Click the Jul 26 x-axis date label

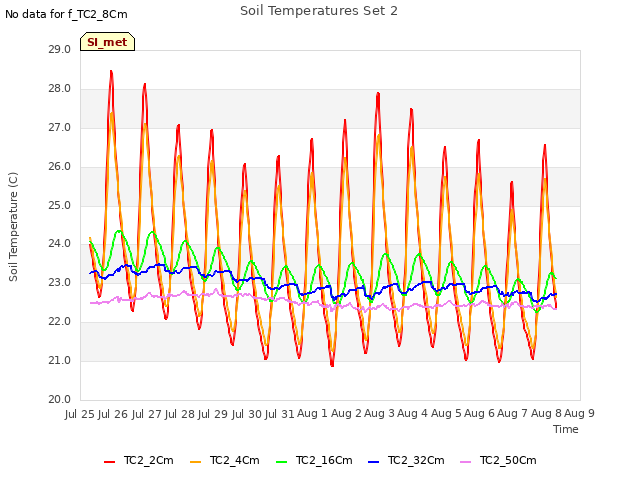(113, 414)
